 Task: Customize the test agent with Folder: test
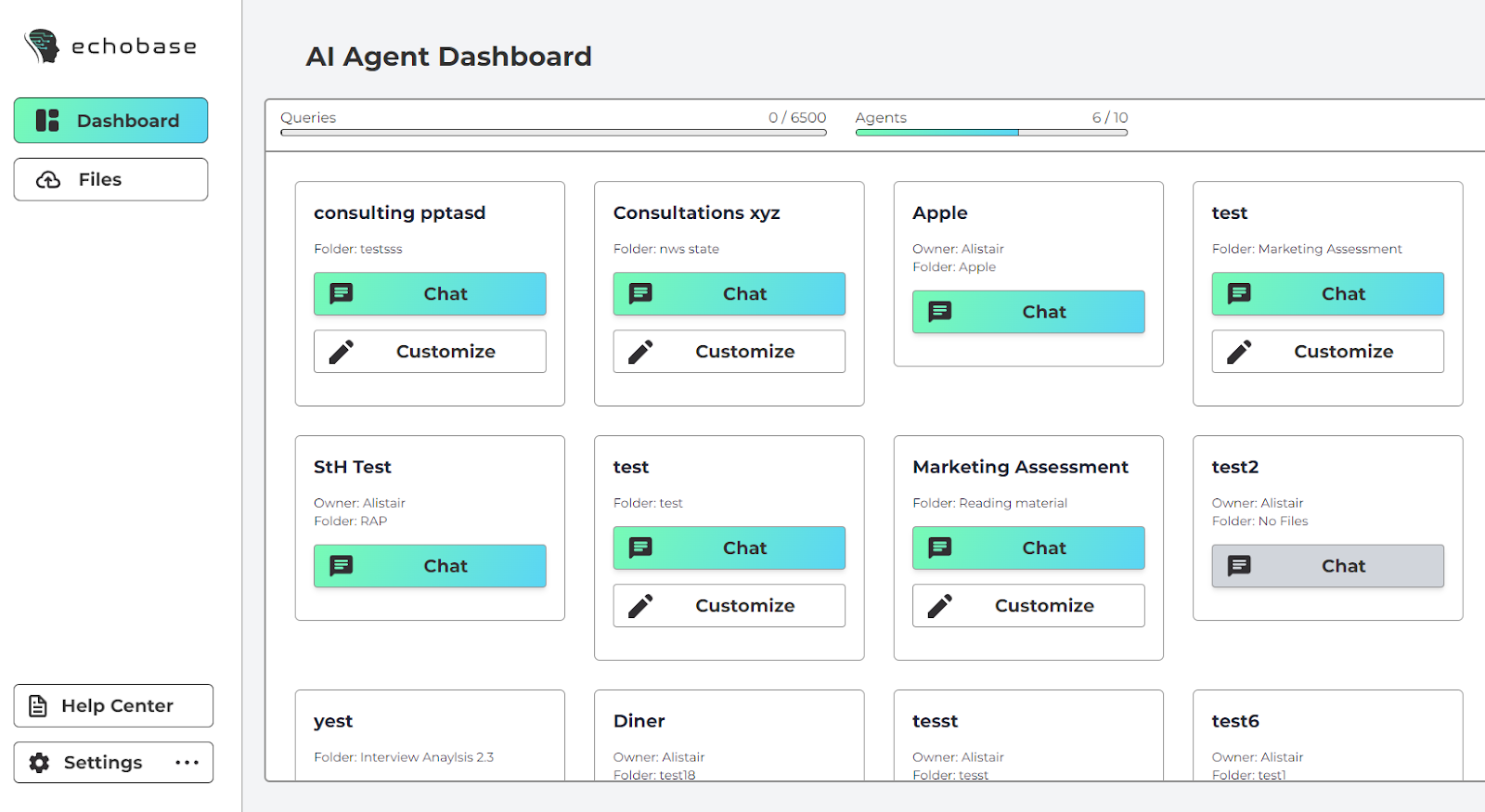pyautogui.click(x=729, y=606)
